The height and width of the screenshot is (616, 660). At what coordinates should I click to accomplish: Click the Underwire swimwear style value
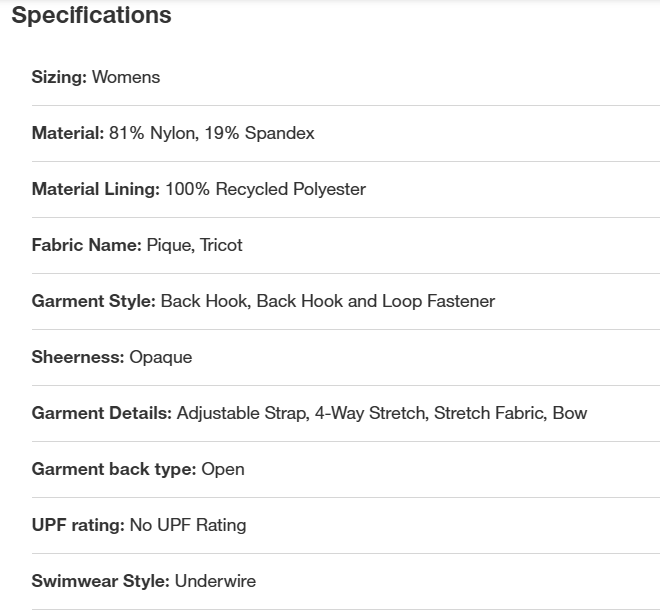(x=216, y=581)
